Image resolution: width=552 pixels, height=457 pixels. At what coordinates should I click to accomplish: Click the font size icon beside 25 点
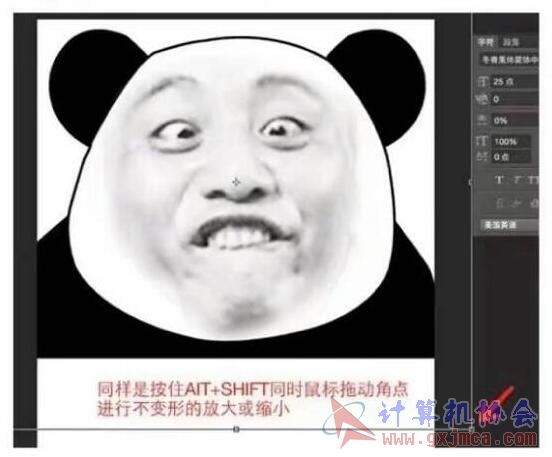pyautogui.click(x=482, y=82)
